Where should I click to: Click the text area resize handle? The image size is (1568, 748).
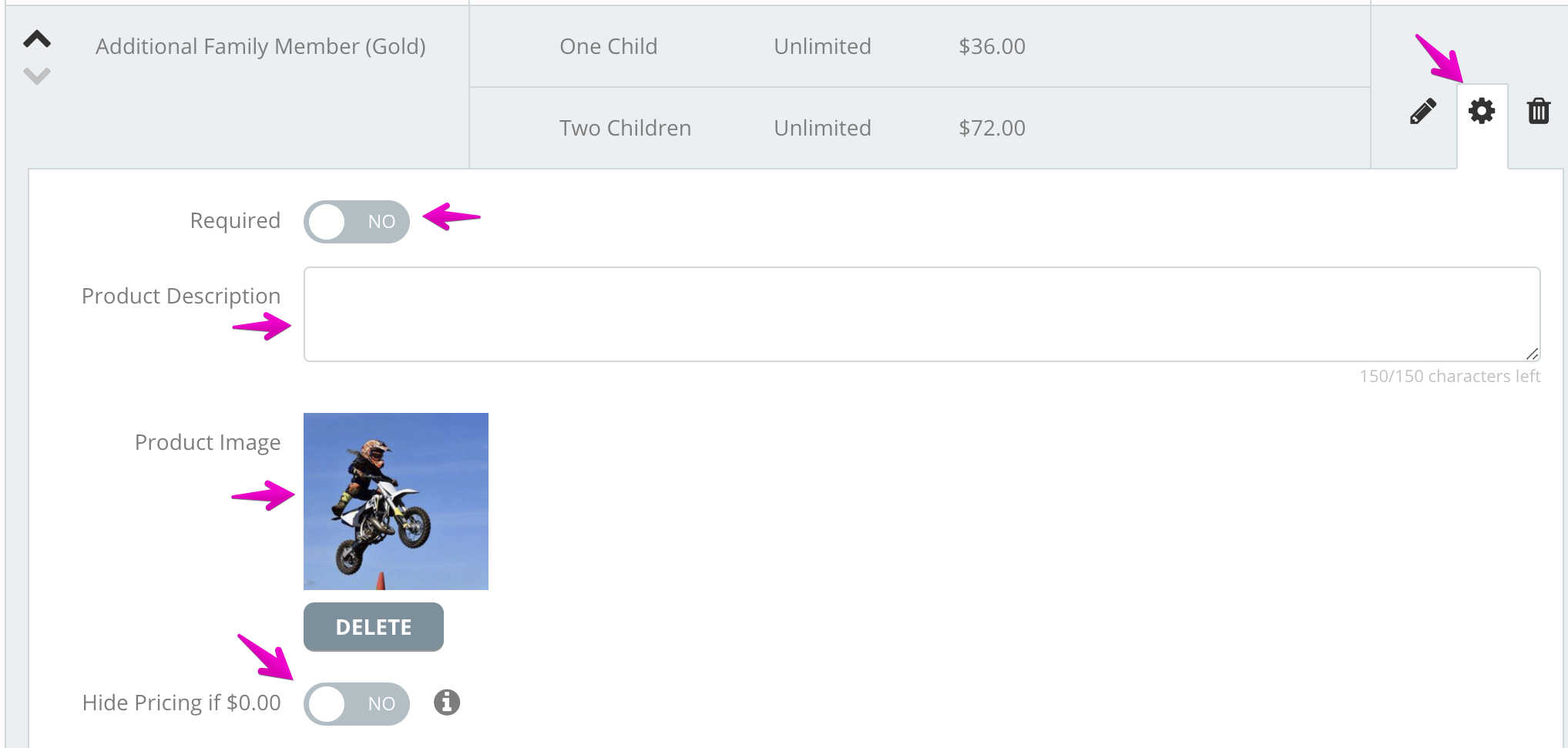1533,354
